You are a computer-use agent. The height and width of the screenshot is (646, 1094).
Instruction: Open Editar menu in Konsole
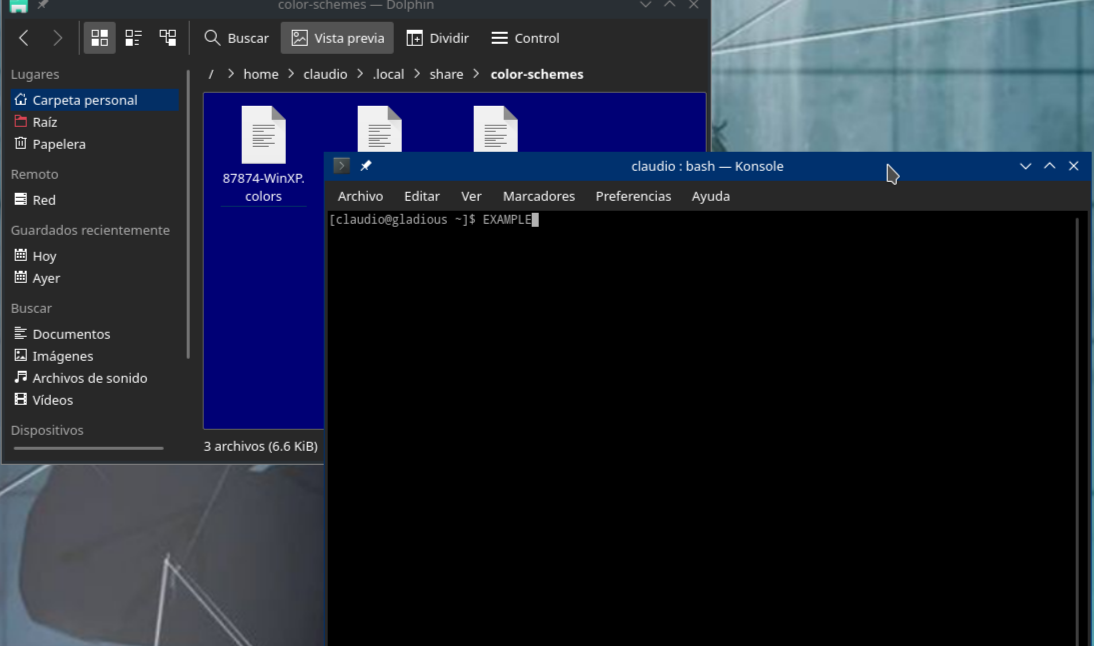(x=422, y=196)
